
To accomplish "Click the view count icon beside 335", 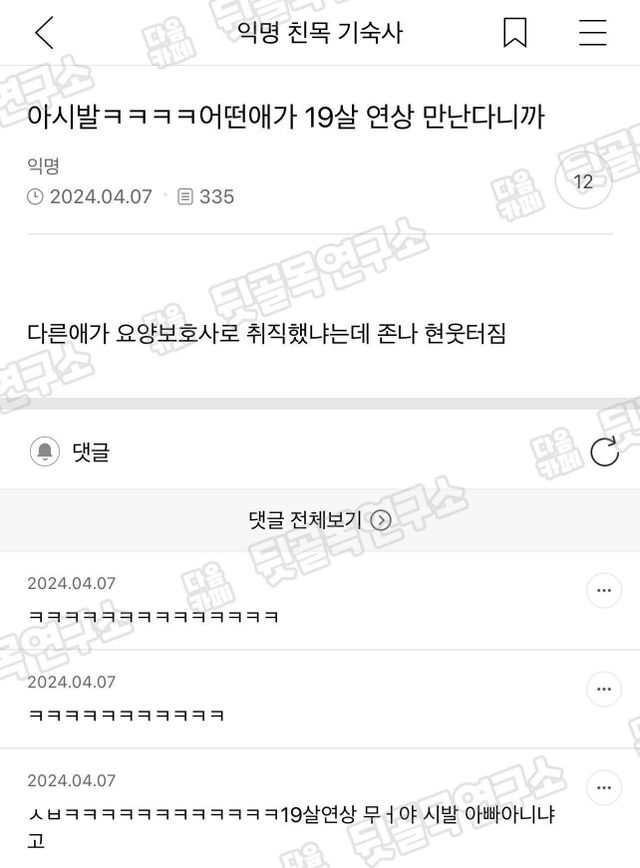I will pos(185,197).
